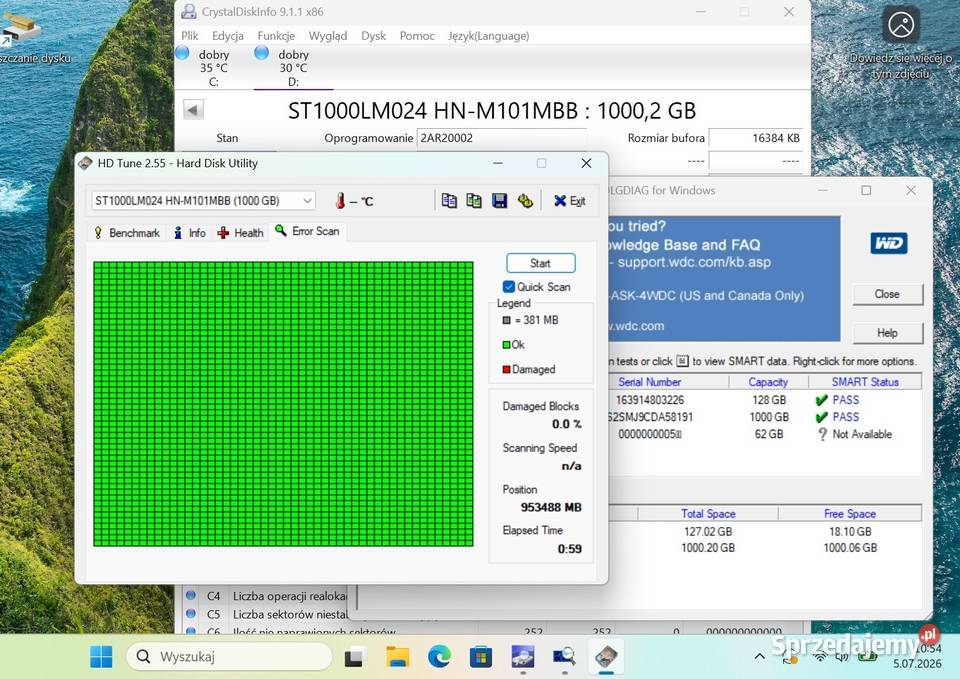The image size is (960, 679).
Task: Click the red Damaged legend swatch
Action: (x=506, y=369)
